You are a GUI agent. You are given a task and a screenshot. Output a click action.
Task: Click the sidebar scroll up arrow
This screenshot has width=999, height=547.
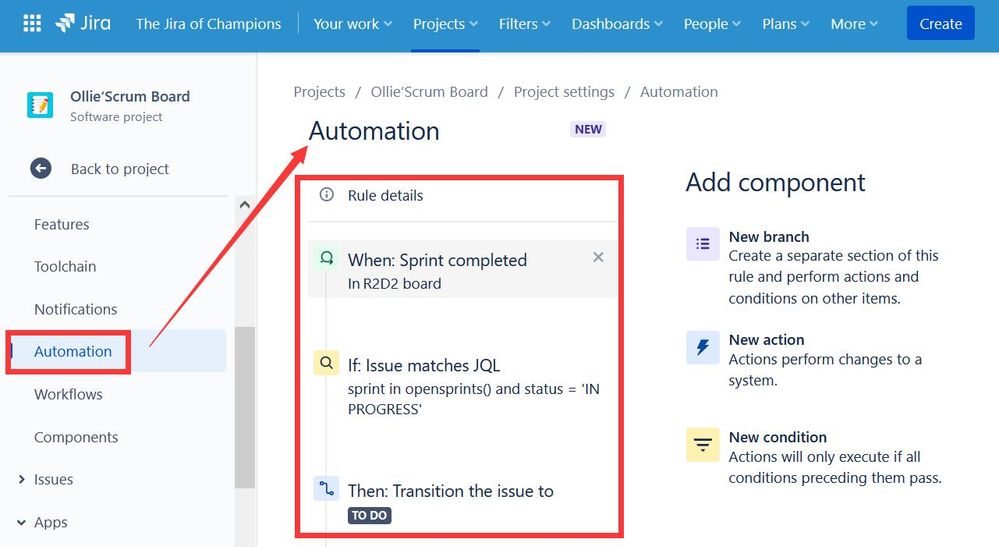coord(245,205)
